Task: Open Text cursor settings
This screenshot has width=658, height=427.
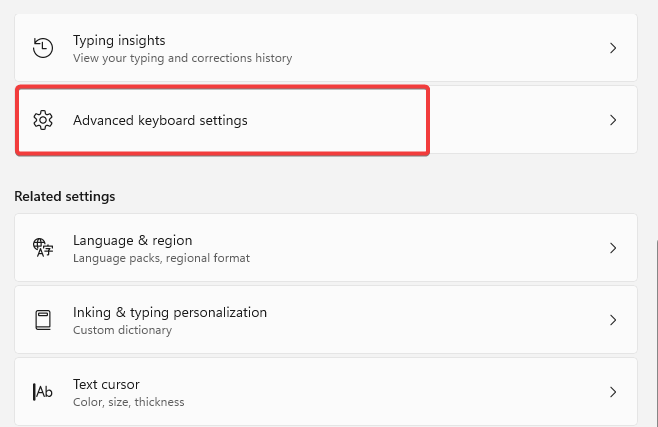Action: coord(106,384)
